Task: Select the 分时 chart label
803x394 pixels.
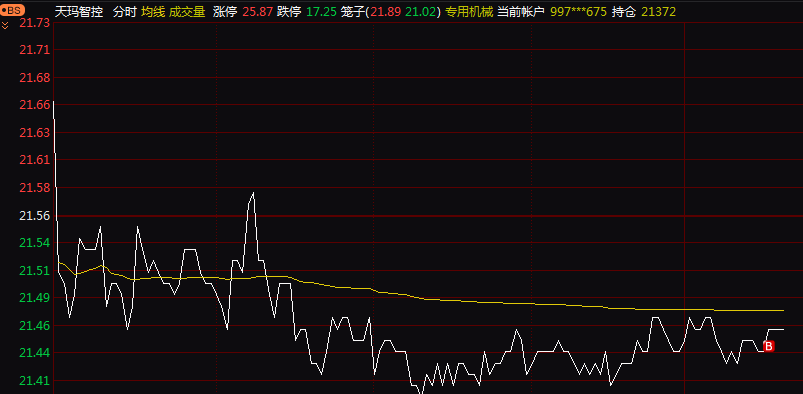Action: 125,12
